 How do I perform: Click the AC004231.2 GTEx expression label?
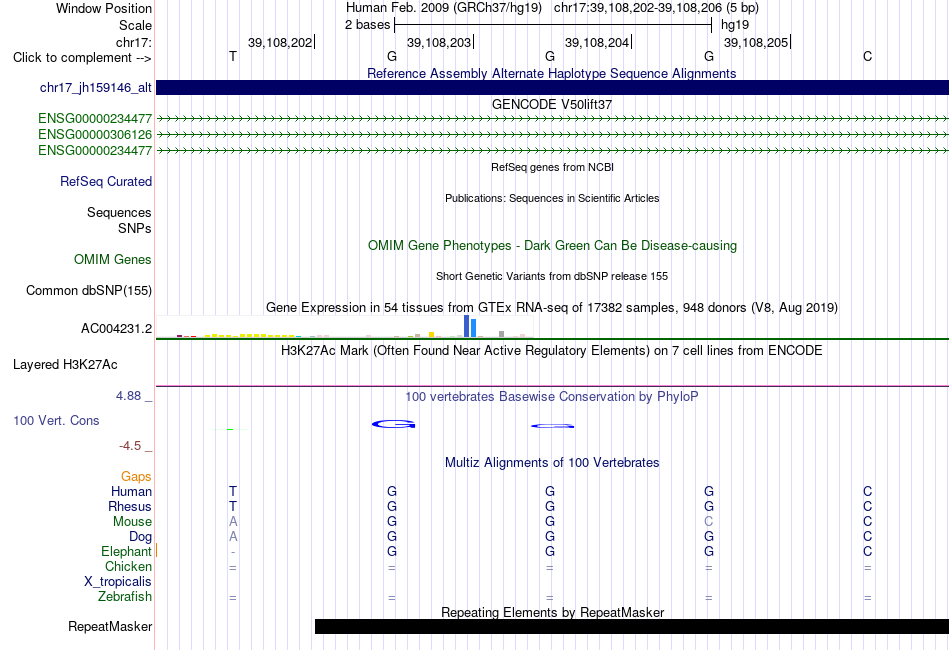click(x=116, y=328)
